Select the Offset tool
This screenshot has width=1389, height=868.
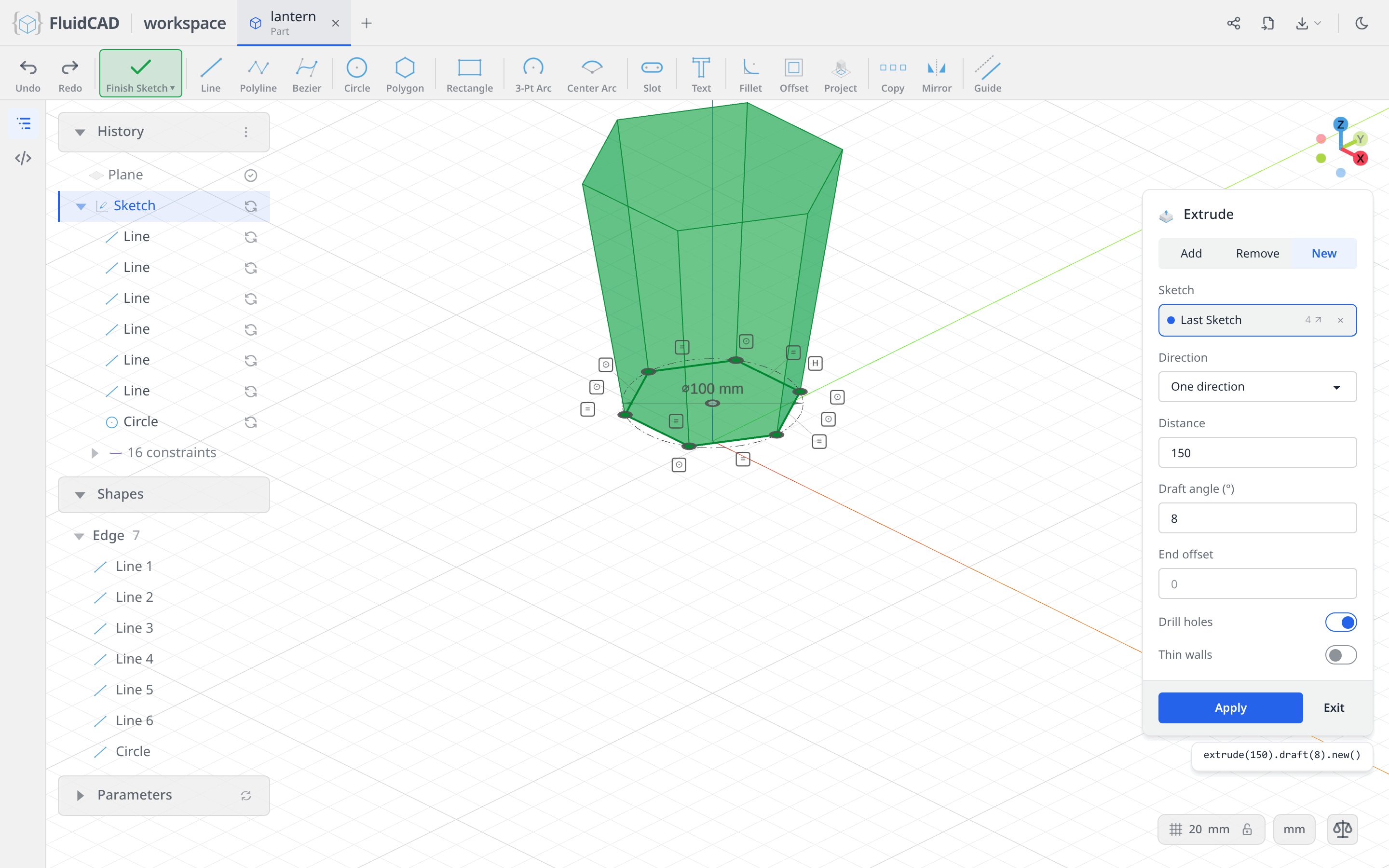pos(794,74)
